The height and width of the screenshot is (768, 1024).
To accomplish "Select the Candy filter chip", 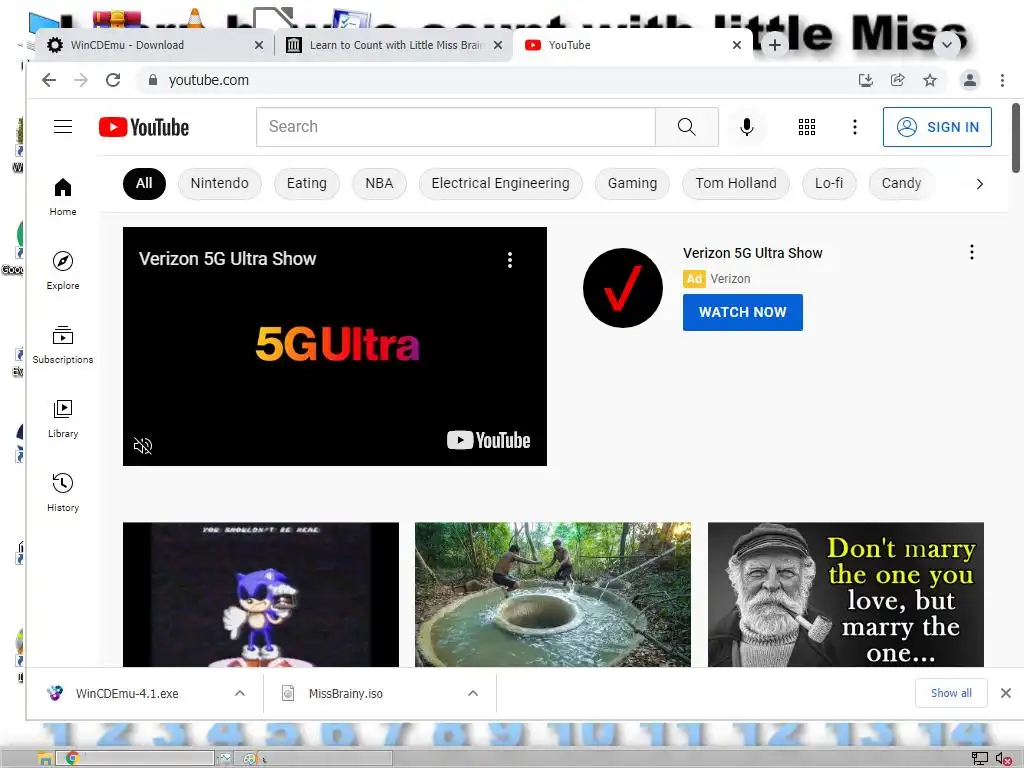I will pyautogui.click(x=901, y=184).
